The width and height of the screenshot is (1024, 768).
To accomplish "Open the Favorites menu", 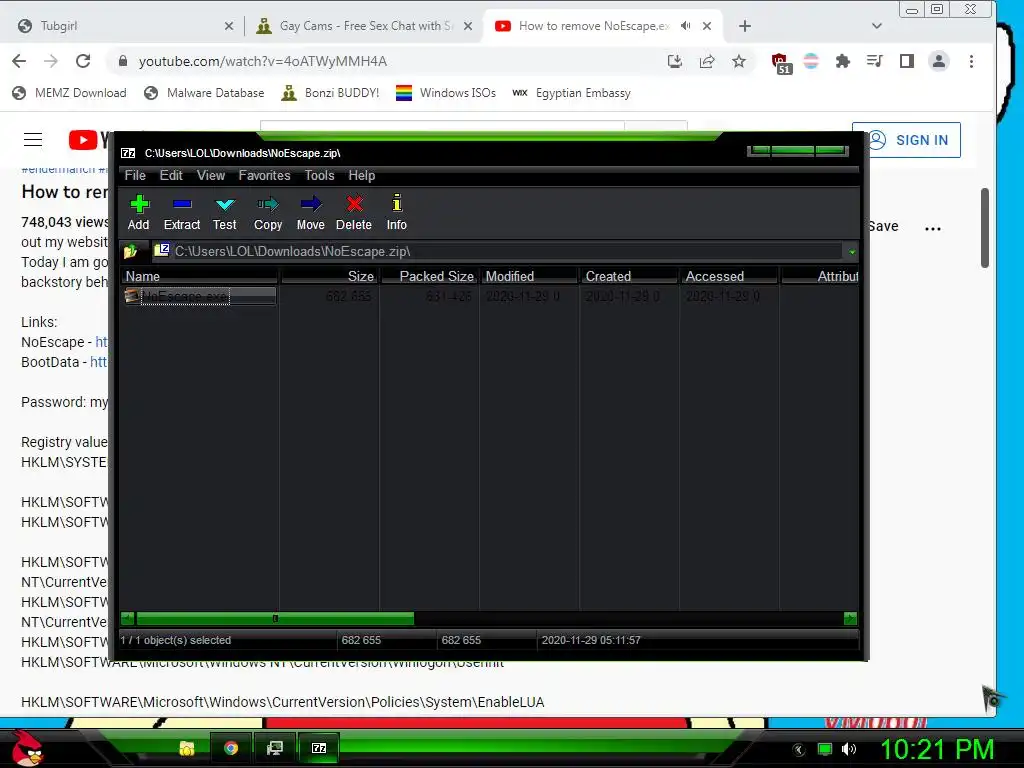I will (x=264, y=176).
